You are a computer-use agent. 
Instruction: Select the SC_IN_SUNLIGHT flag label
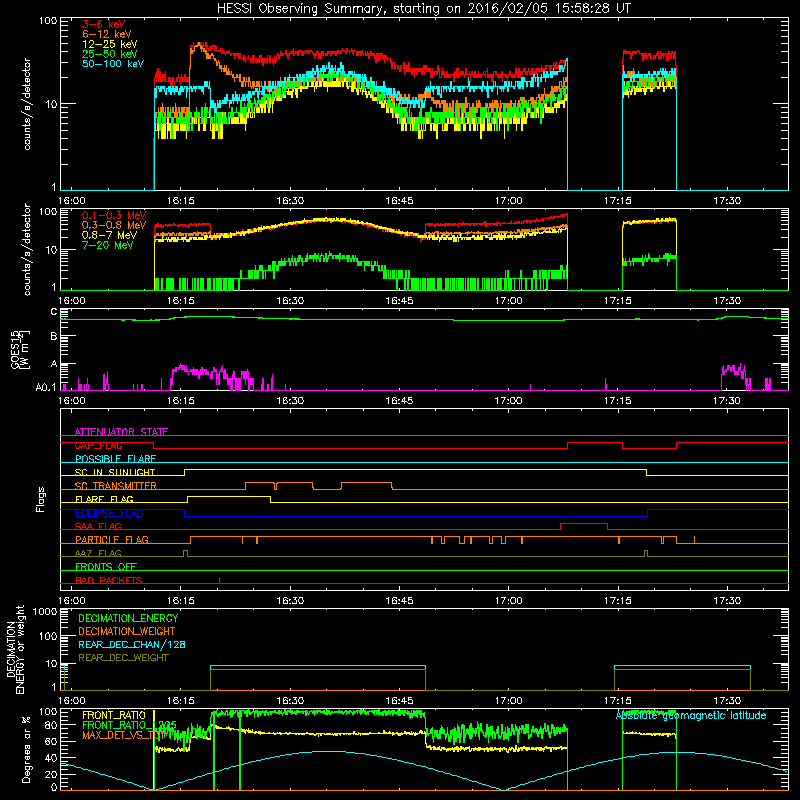click(115, 472)
